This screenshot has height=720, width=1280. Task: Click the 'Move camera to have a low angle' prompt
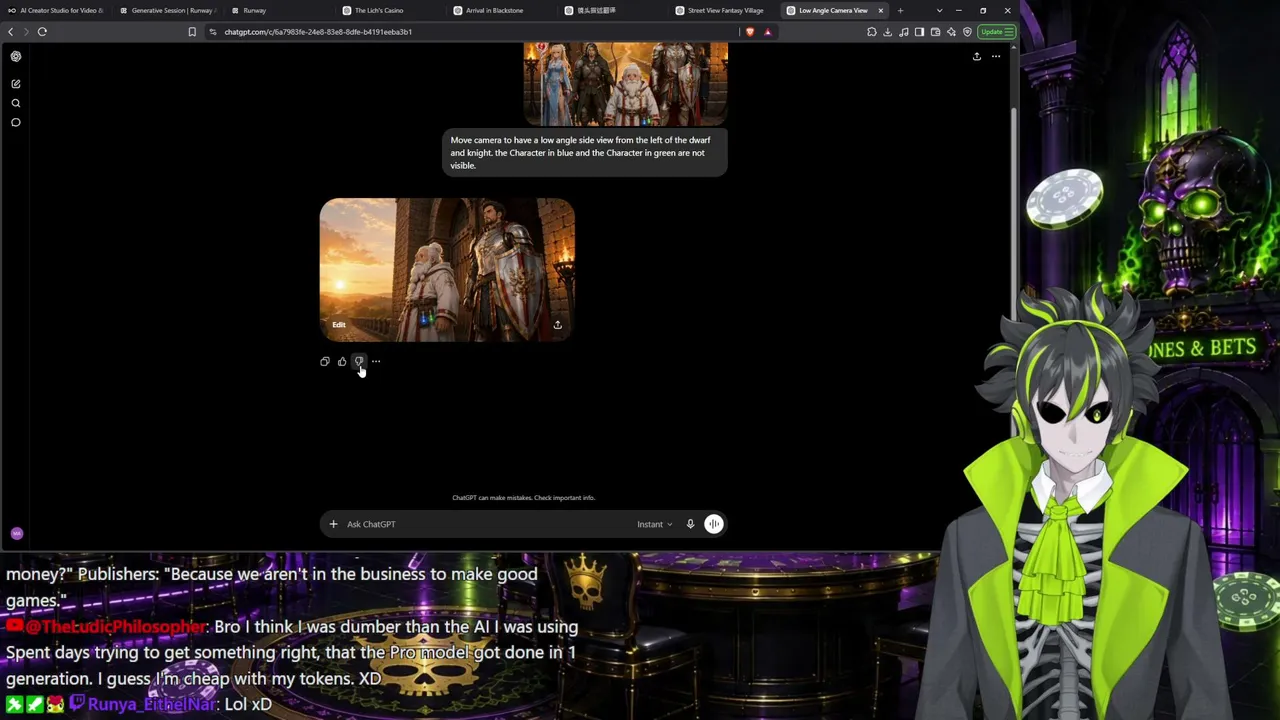pyautogui.click(x=585, y=153)
